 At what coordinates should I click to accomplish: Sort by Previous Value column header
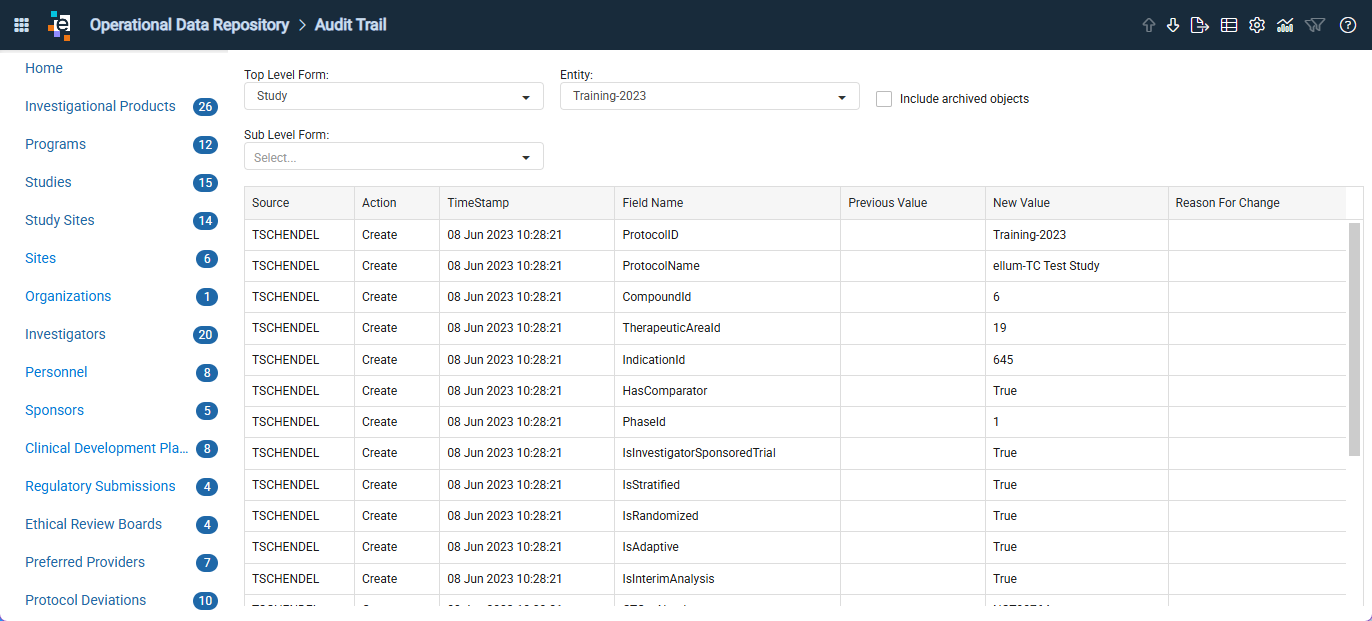point(913,203)
